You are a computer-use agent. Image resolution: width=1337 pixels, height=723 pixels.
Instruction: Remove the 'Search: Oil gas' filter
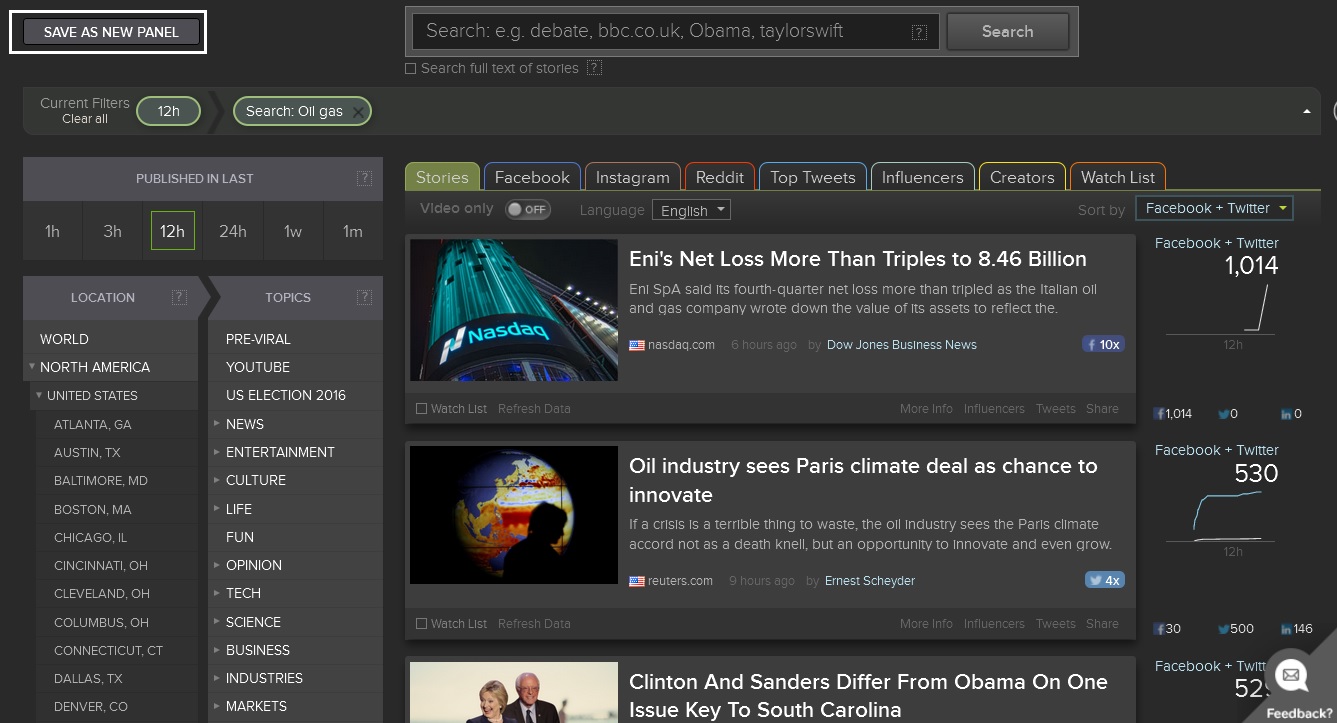[358, 111]
